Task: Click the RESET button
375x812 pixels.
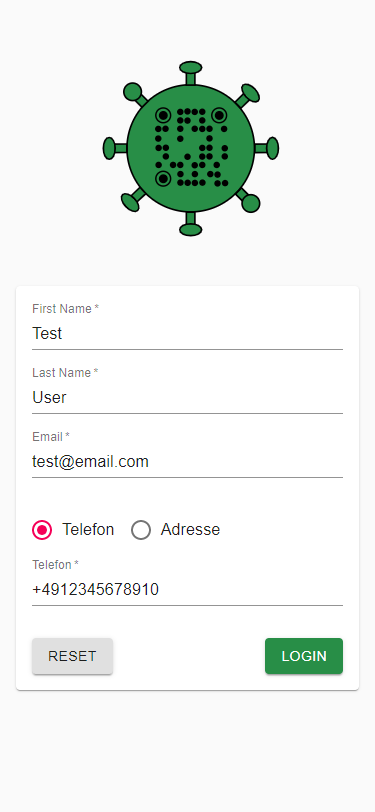Action: tap(72, 656)
